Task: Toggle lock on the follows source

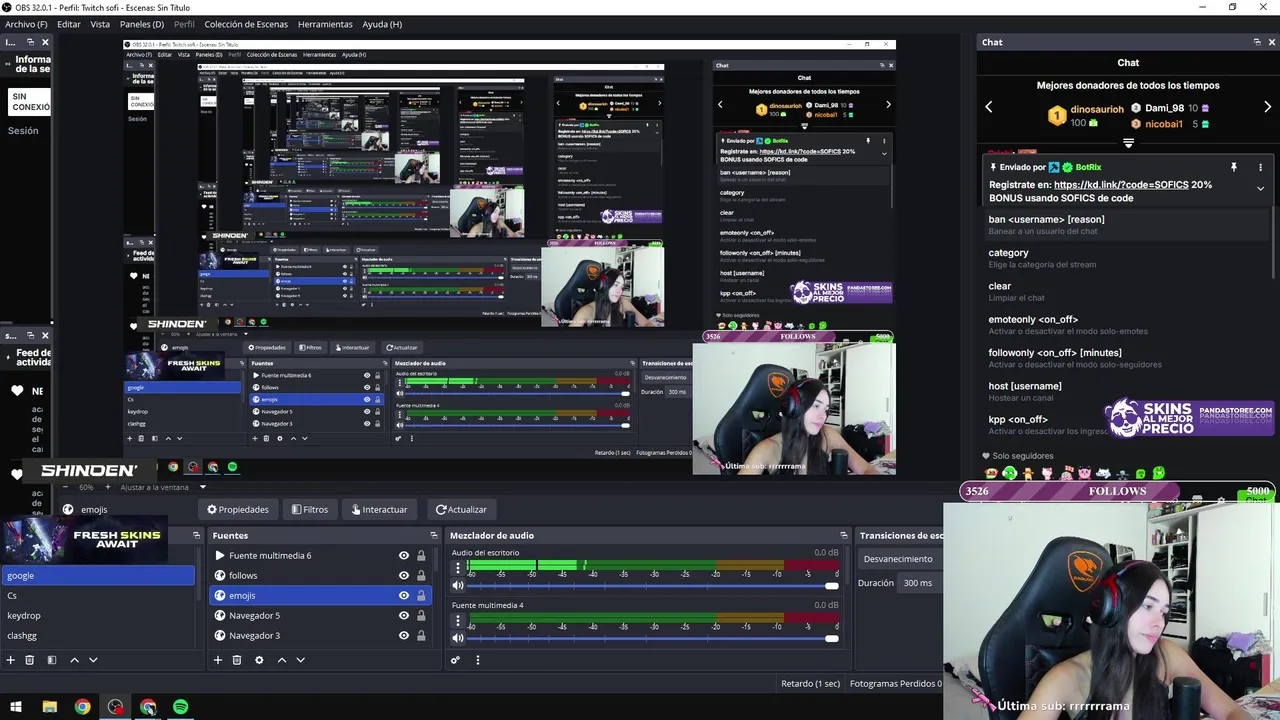Action: point(421,576)
